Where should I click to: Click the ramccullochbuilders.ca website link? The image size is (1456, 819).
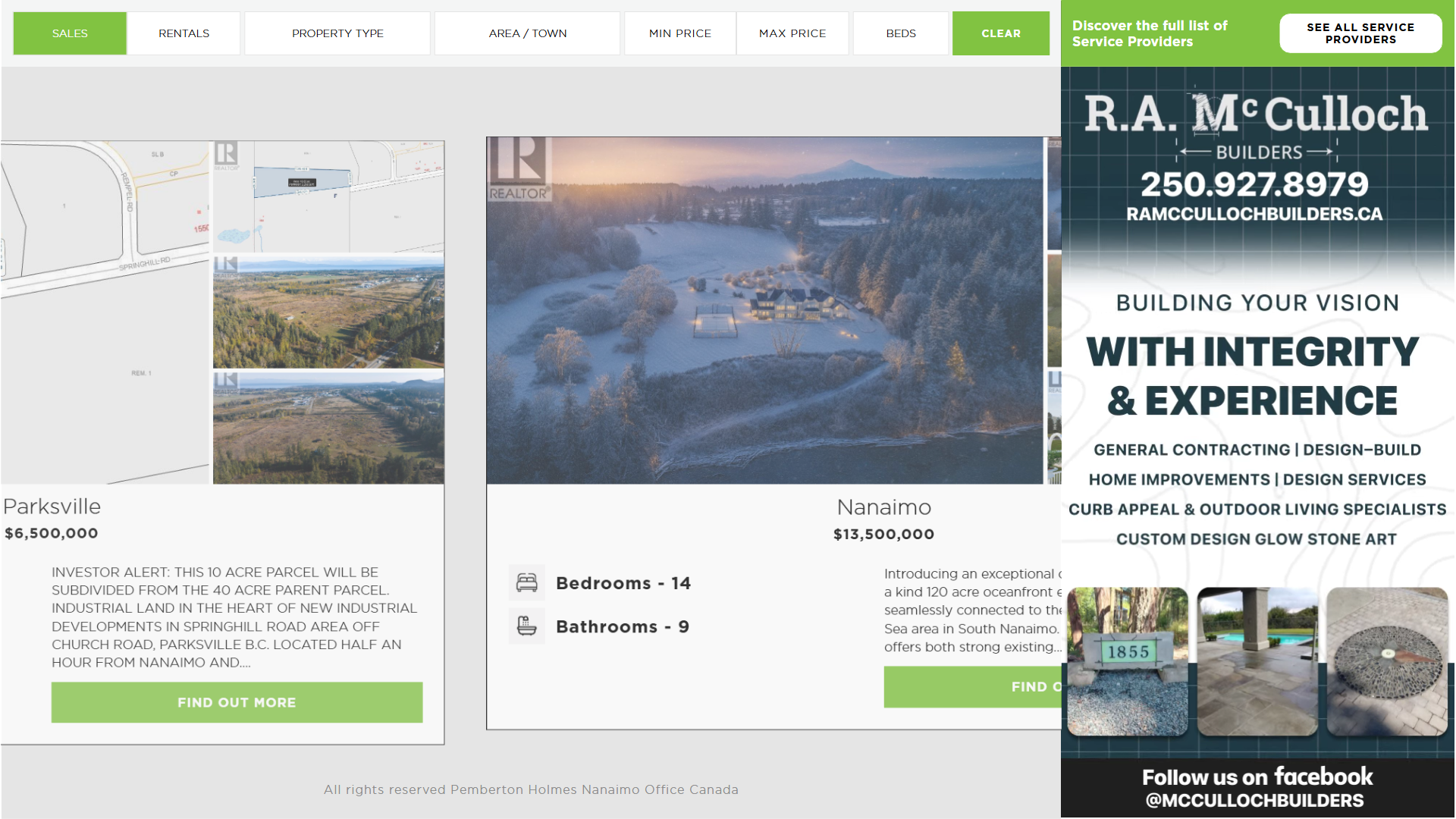[1254, 215]
